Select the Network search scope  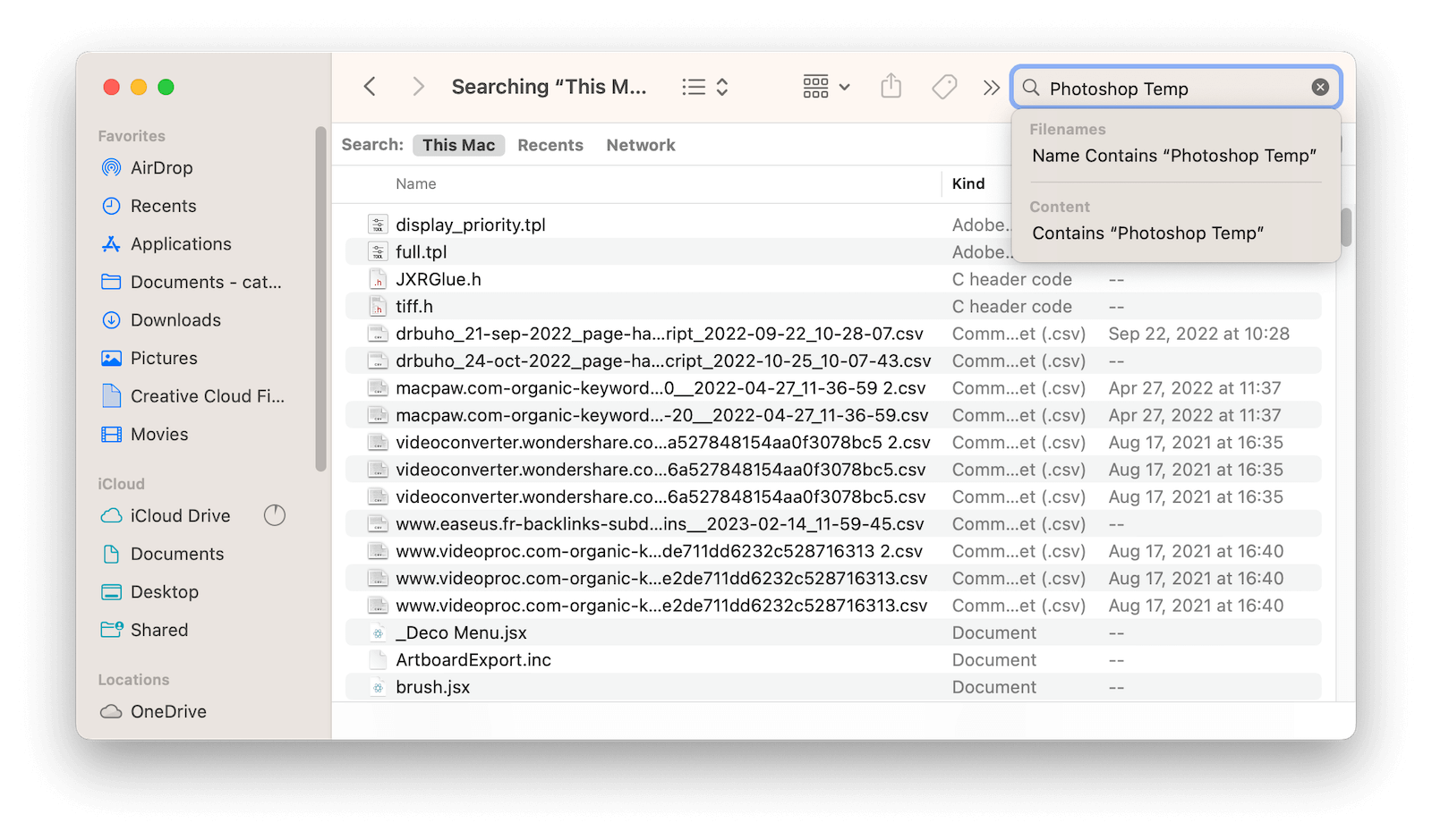click(641, 145)
